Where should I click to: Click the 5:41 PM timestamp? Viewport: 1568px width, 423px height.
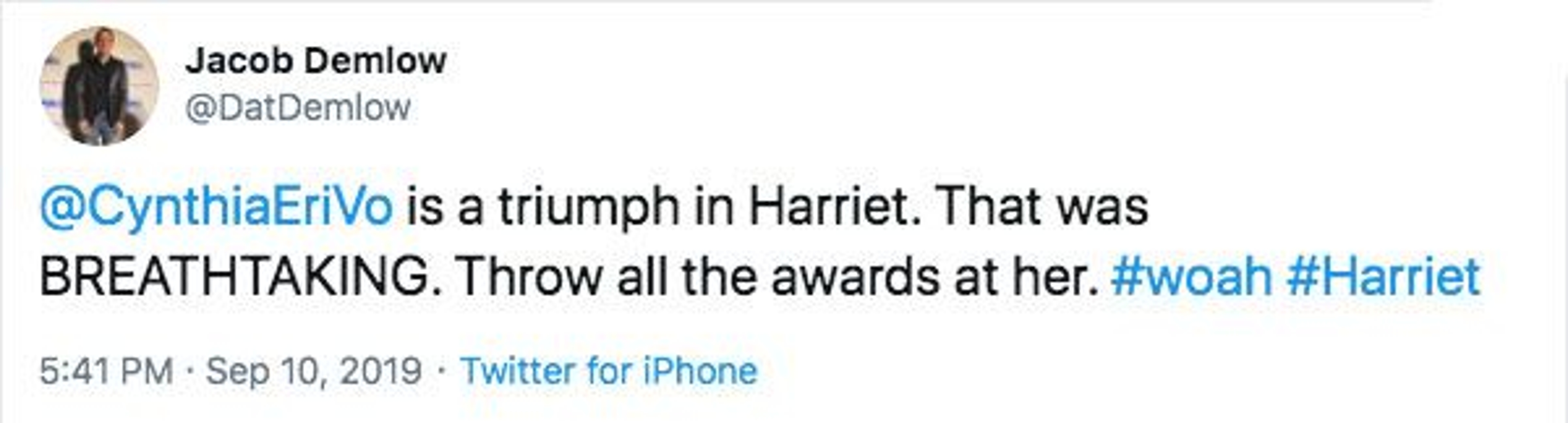[107, 371]
